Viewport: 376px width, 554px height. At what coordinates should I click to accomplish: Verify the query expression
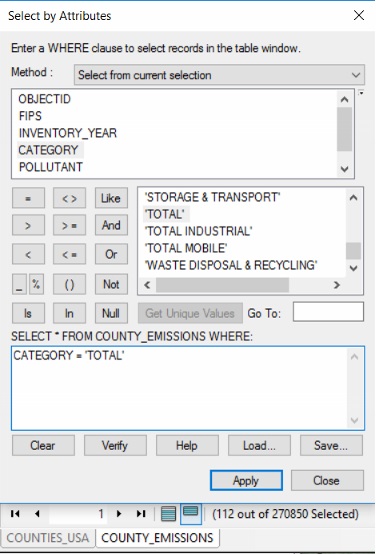[115, 446]
